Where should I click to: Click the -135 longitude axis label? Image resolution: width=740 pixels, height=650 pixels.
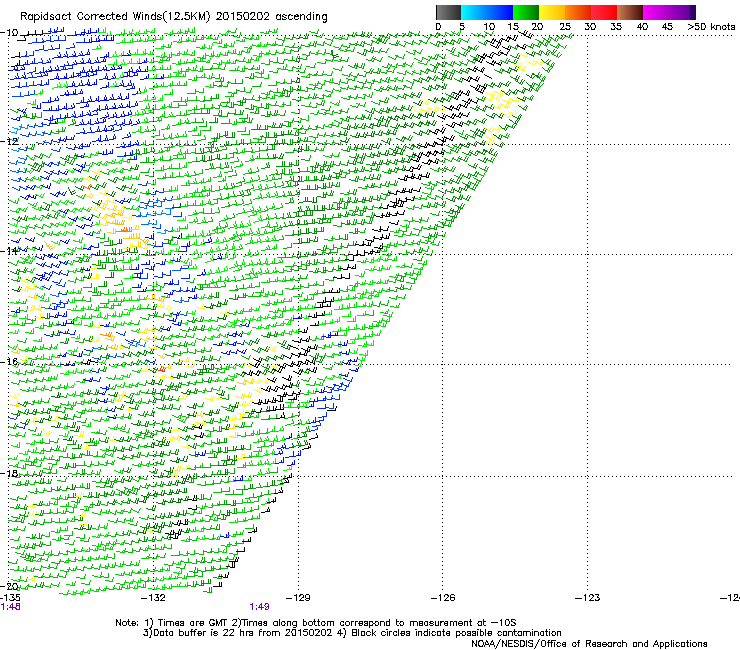[x=10, y=598]
